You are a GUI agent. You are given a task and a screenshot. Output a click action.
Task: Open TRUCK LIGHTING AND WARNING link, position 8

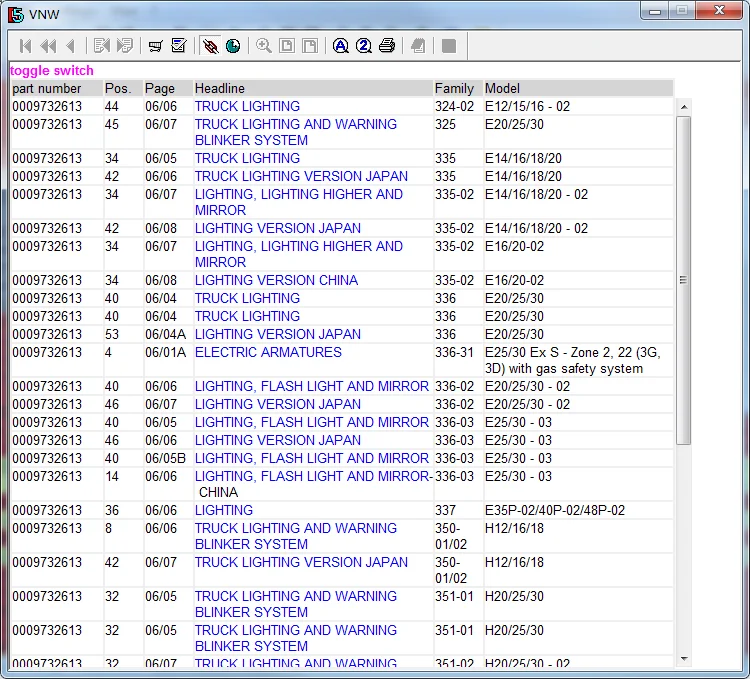tap(296, 536)
